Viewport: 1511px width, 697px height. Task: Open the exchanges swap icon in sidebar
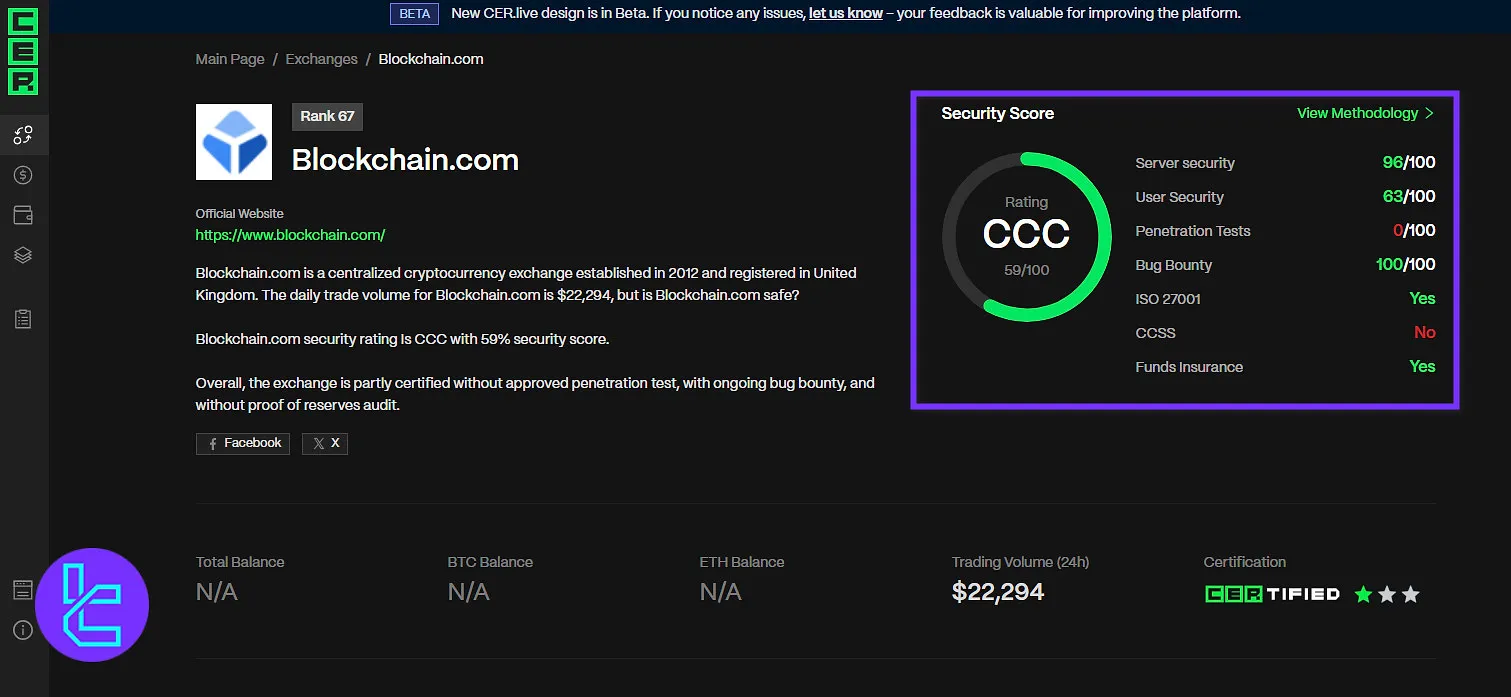(23, 135)
